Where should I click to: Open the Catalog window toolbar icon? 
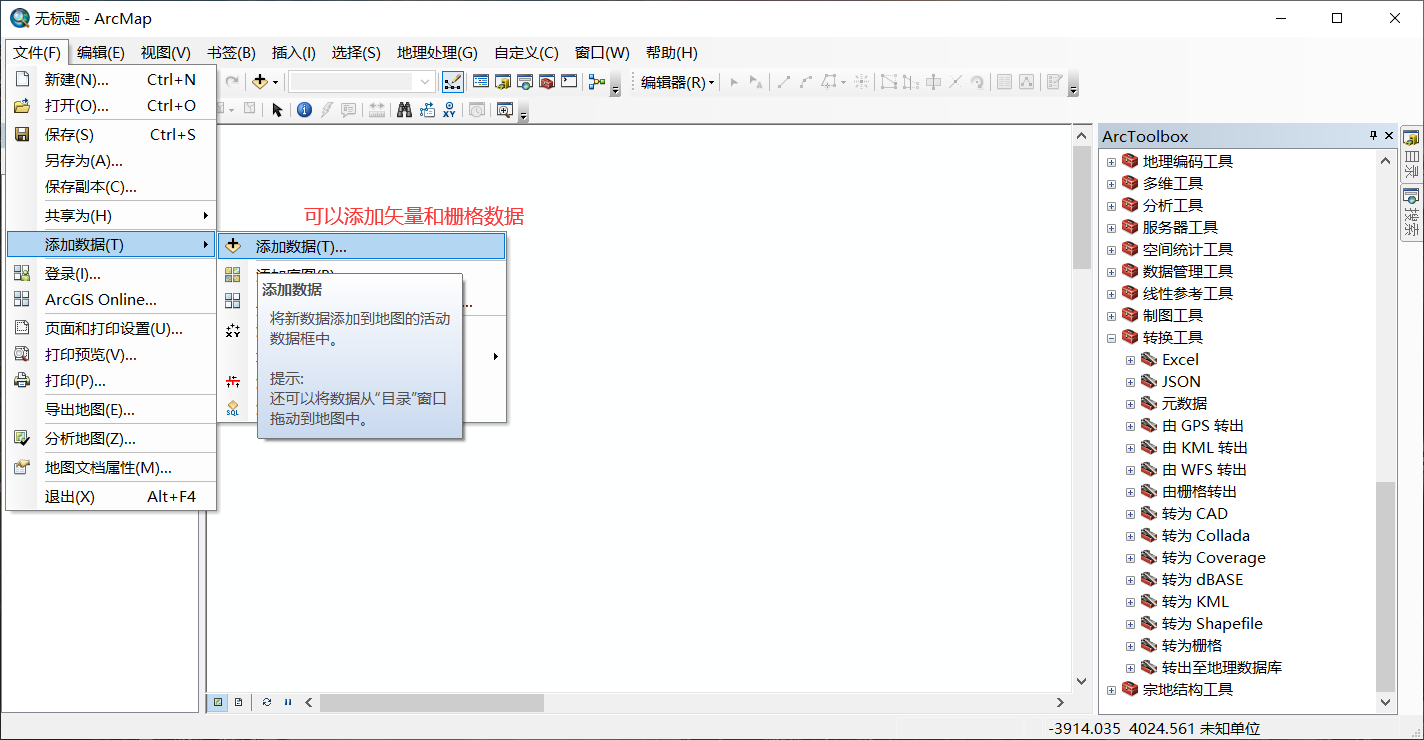pos(503,82)
